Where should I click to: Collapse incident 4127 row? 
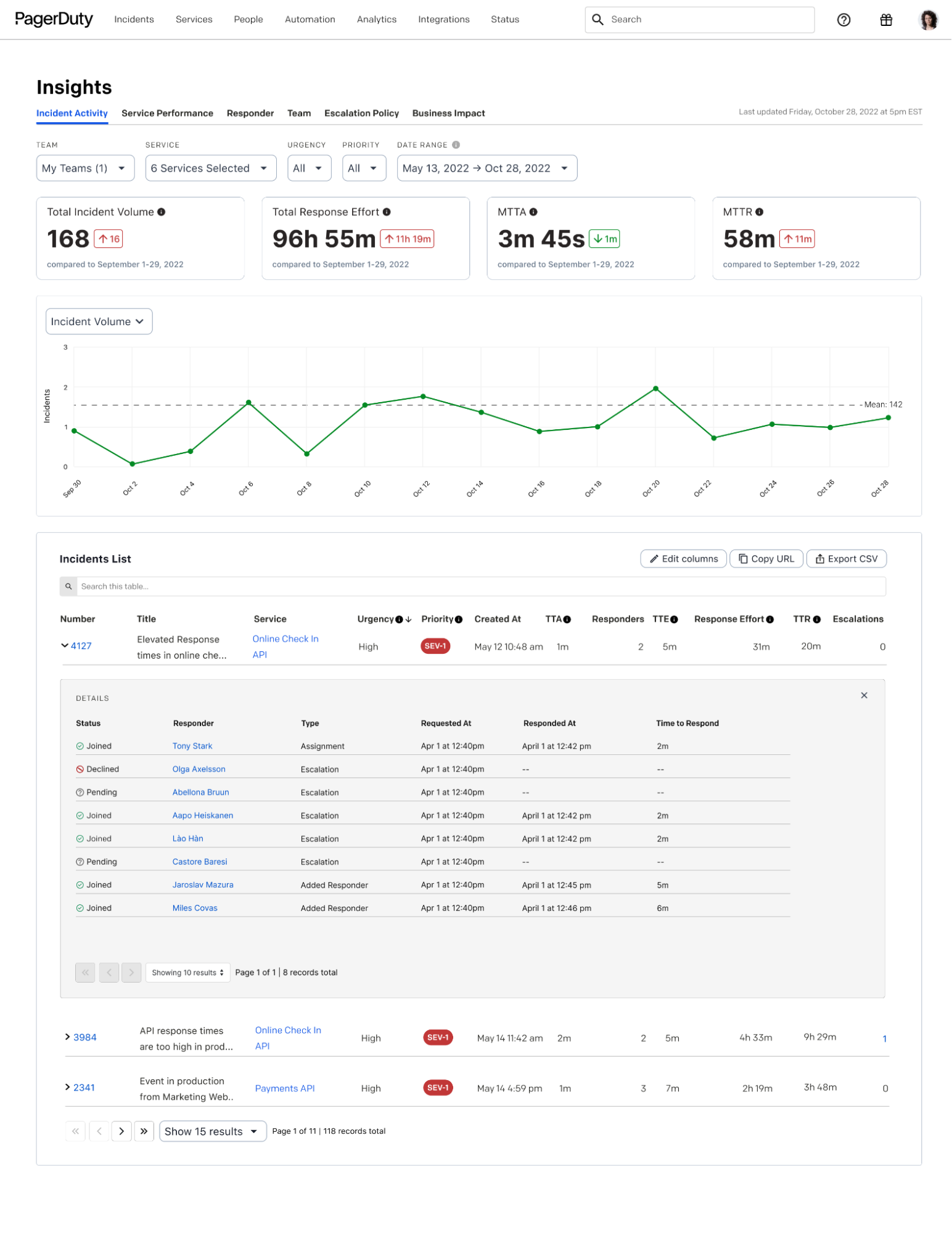click(x=65, y=646)
